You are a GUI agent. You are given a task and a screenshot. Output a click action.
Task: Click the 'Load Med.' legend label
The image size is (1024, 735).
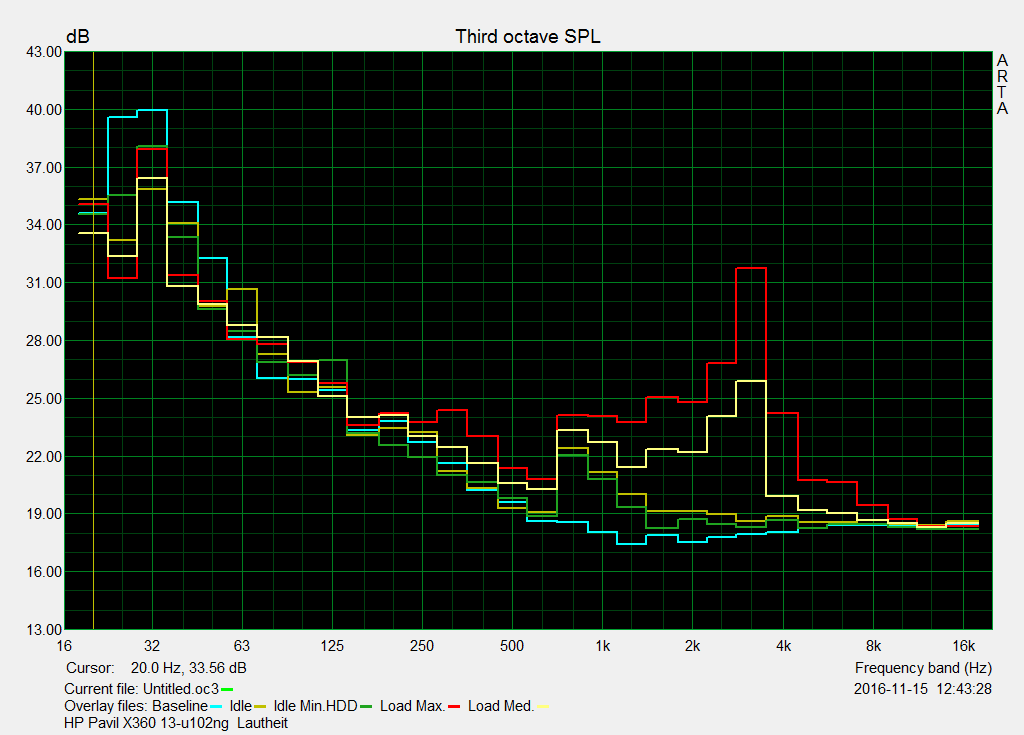501,706
